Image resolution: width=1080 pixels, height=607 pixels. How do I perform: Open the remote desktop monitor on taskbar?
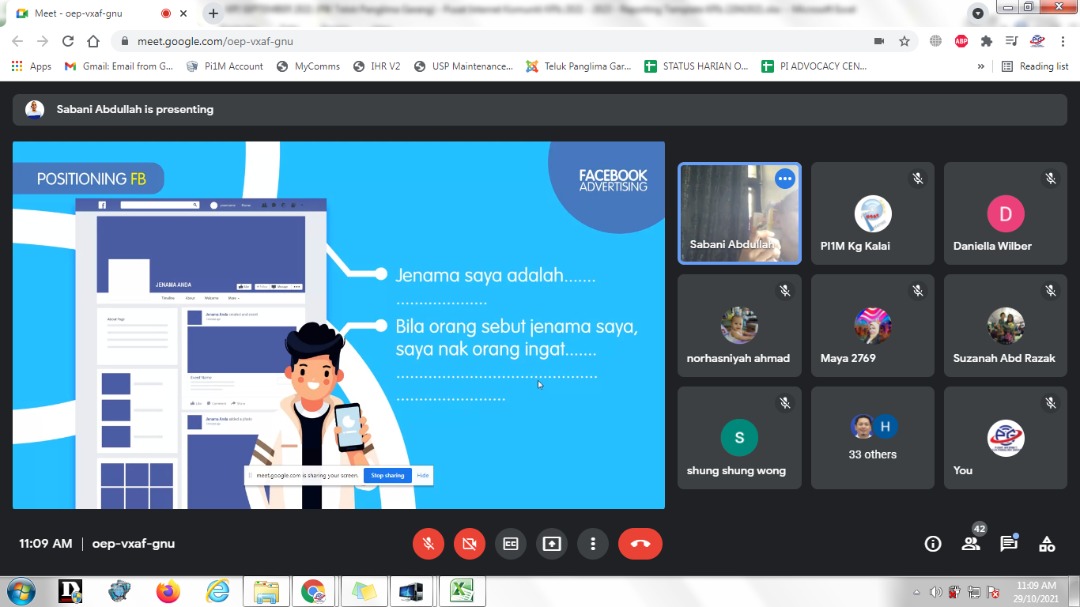click(x=411, y=591)
